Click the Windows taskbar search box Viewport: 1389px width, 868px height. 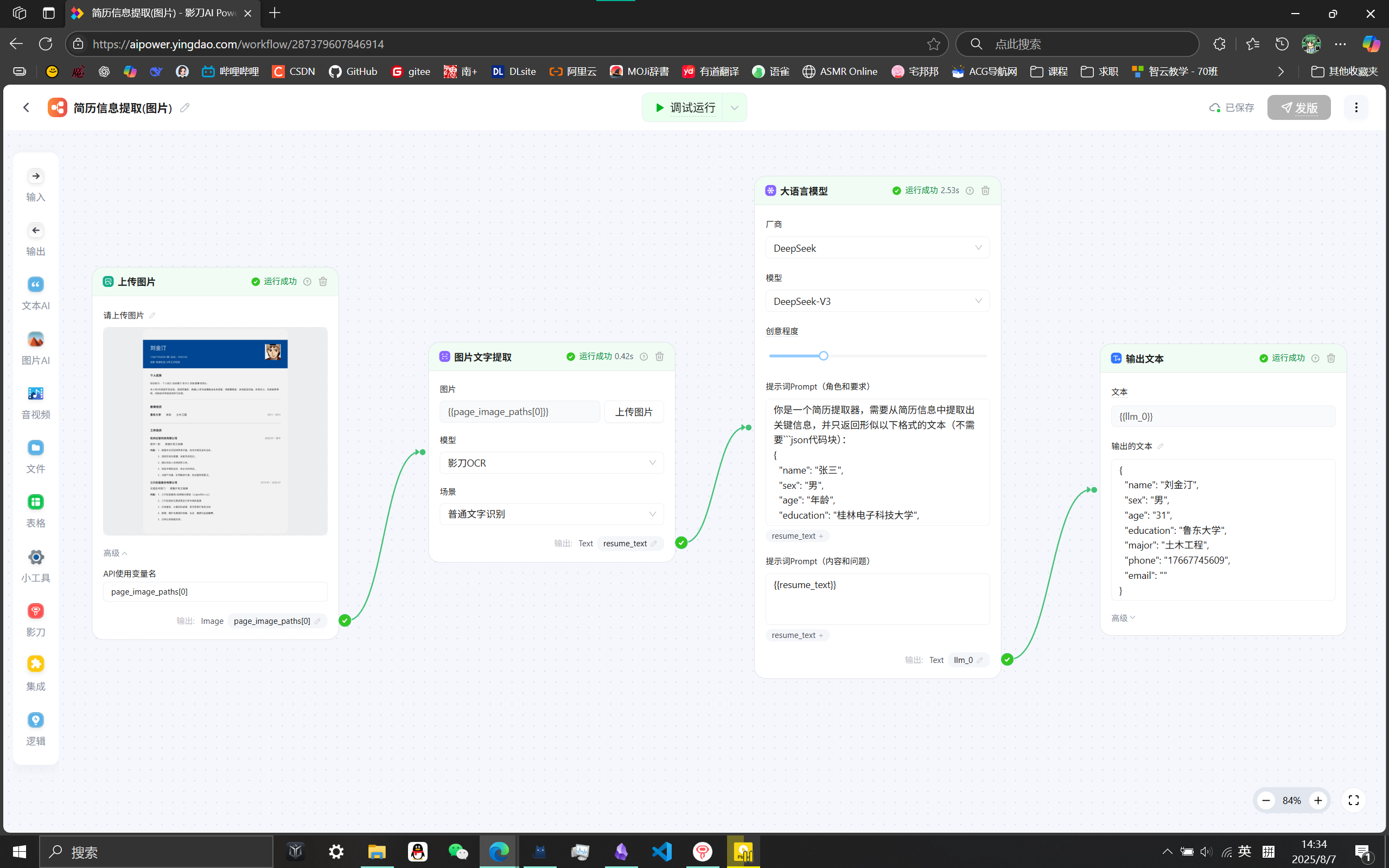(x=156, y=852)
